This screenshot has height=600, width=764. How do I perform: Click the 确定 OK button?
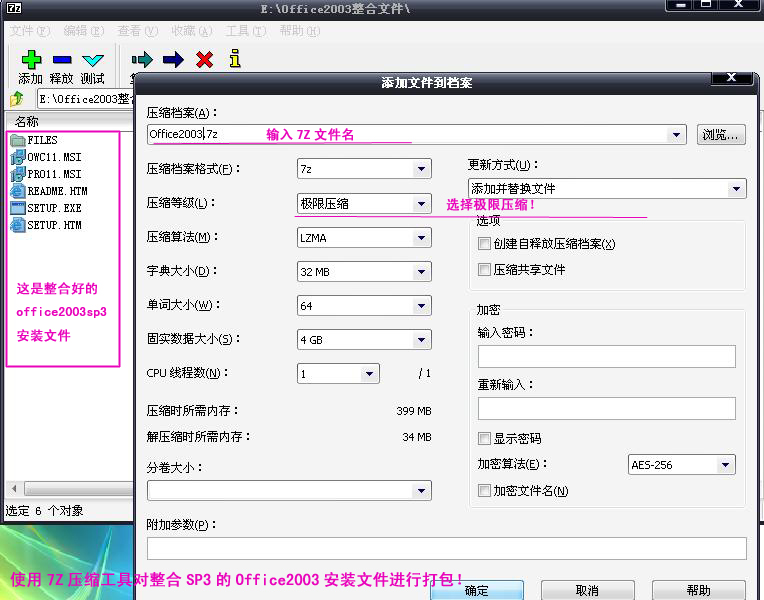tap(477, 590)
